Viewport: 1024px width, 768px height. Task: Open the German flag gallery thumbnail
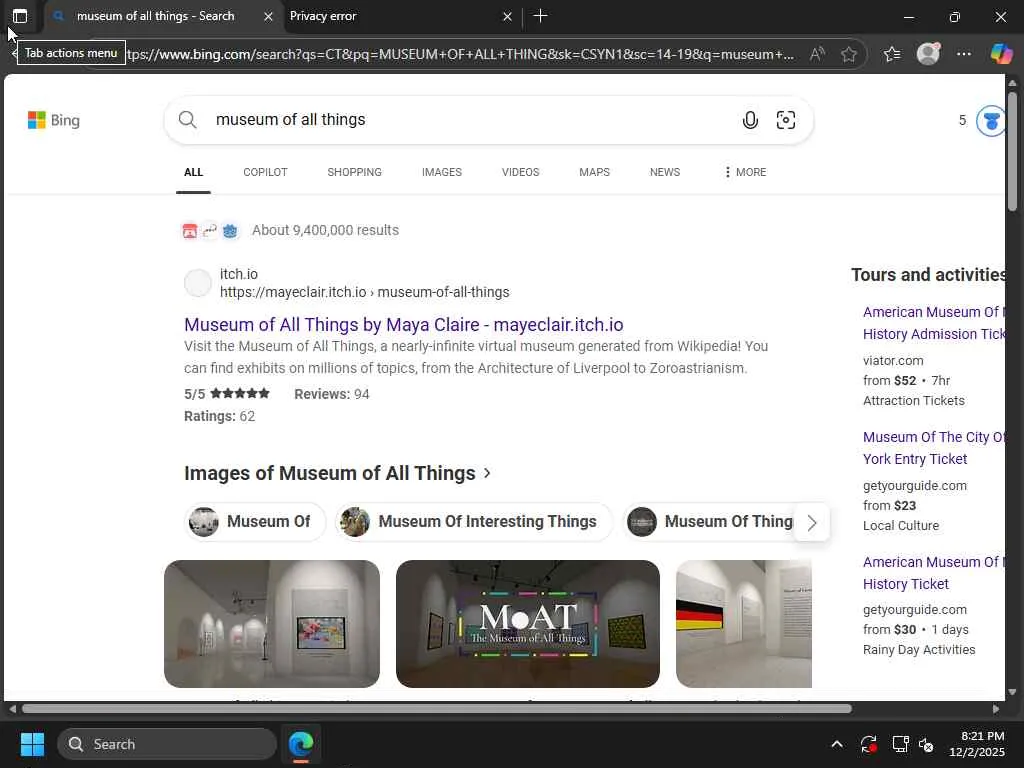(x=744, y=624)
